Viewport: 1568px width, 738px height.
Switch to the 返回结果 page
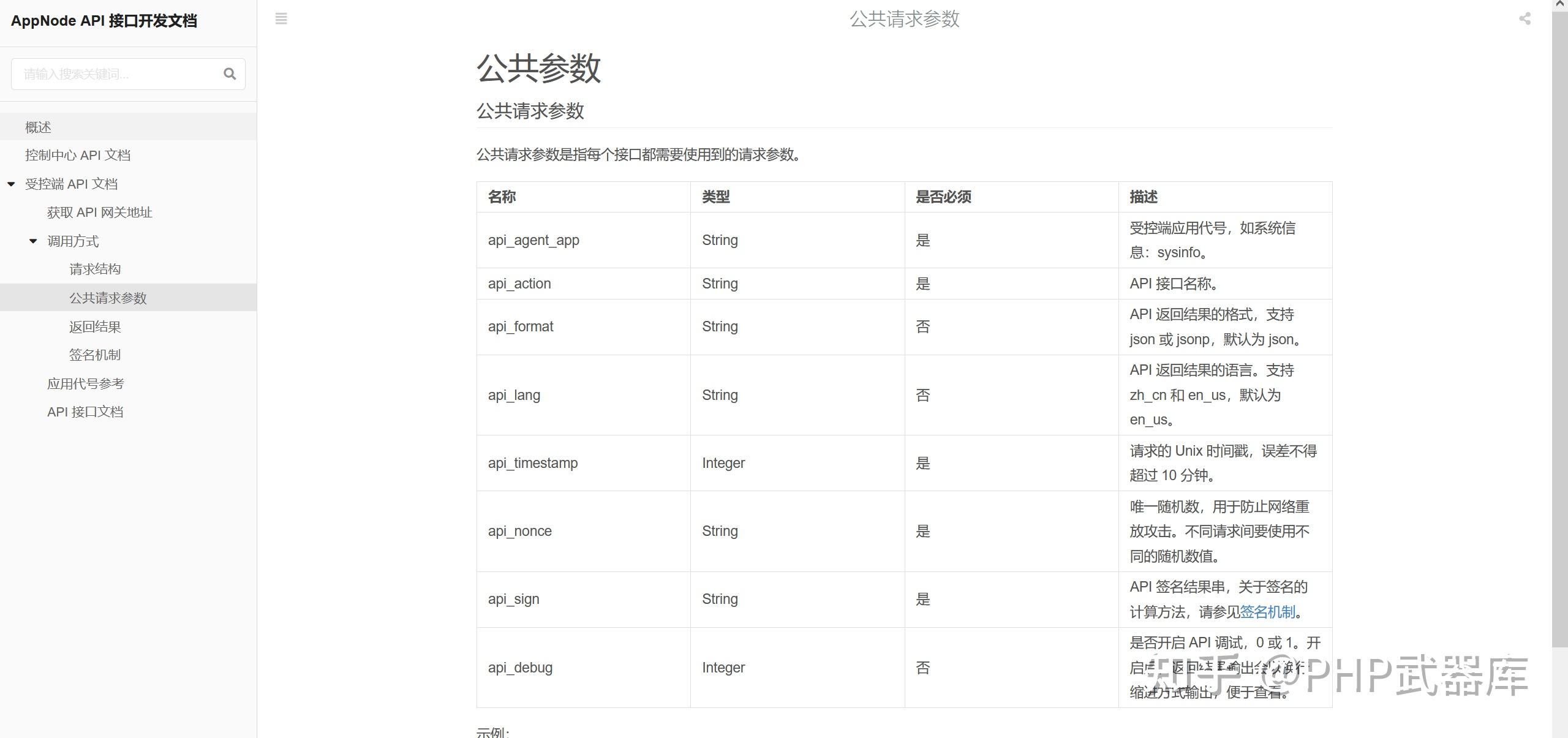pyautogui.click(x=95, y=326)
